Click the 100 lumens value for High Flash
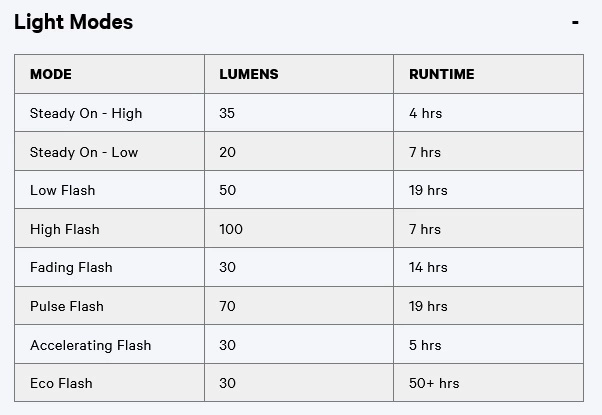 click(230, 229)
